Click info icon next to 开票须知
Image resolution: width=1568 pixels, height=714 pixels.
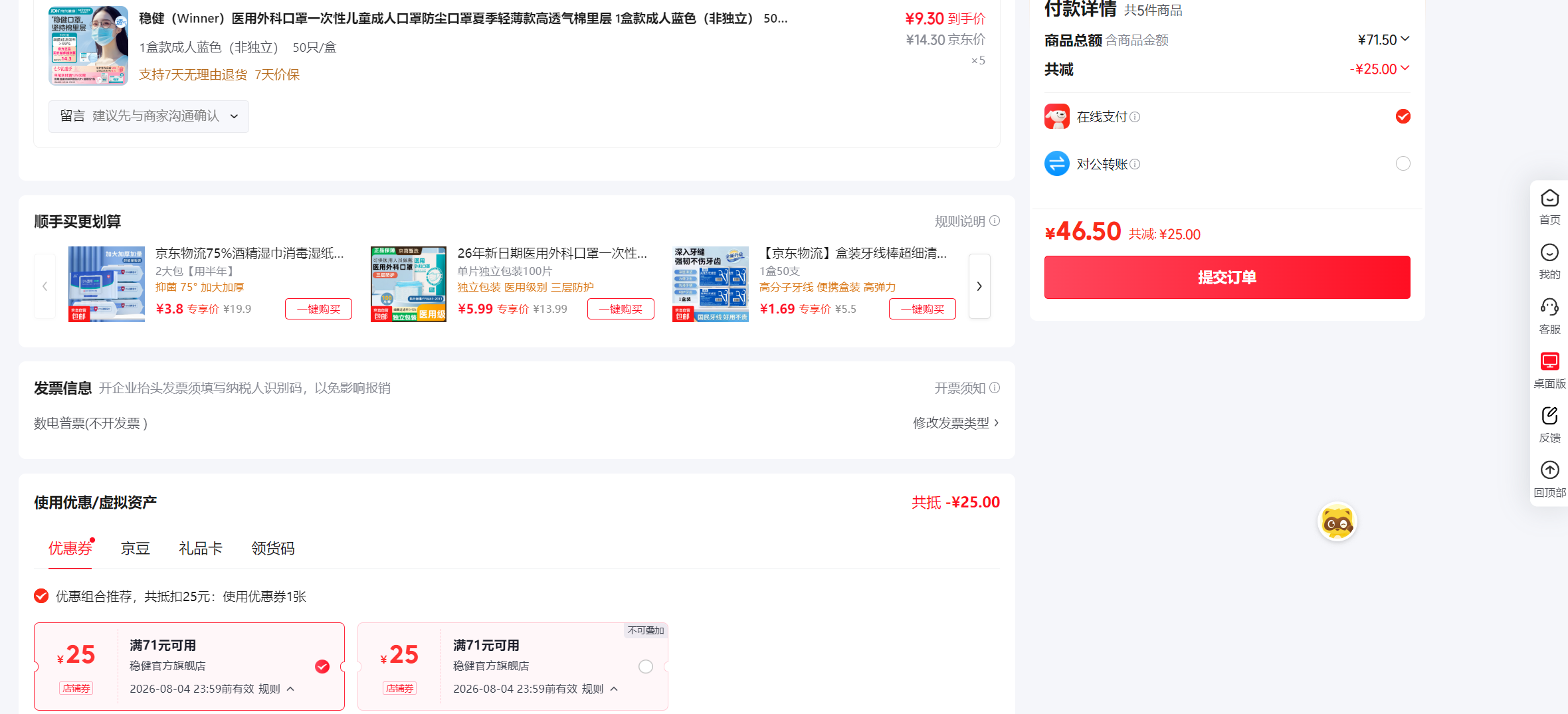click(x=995, y=388)
